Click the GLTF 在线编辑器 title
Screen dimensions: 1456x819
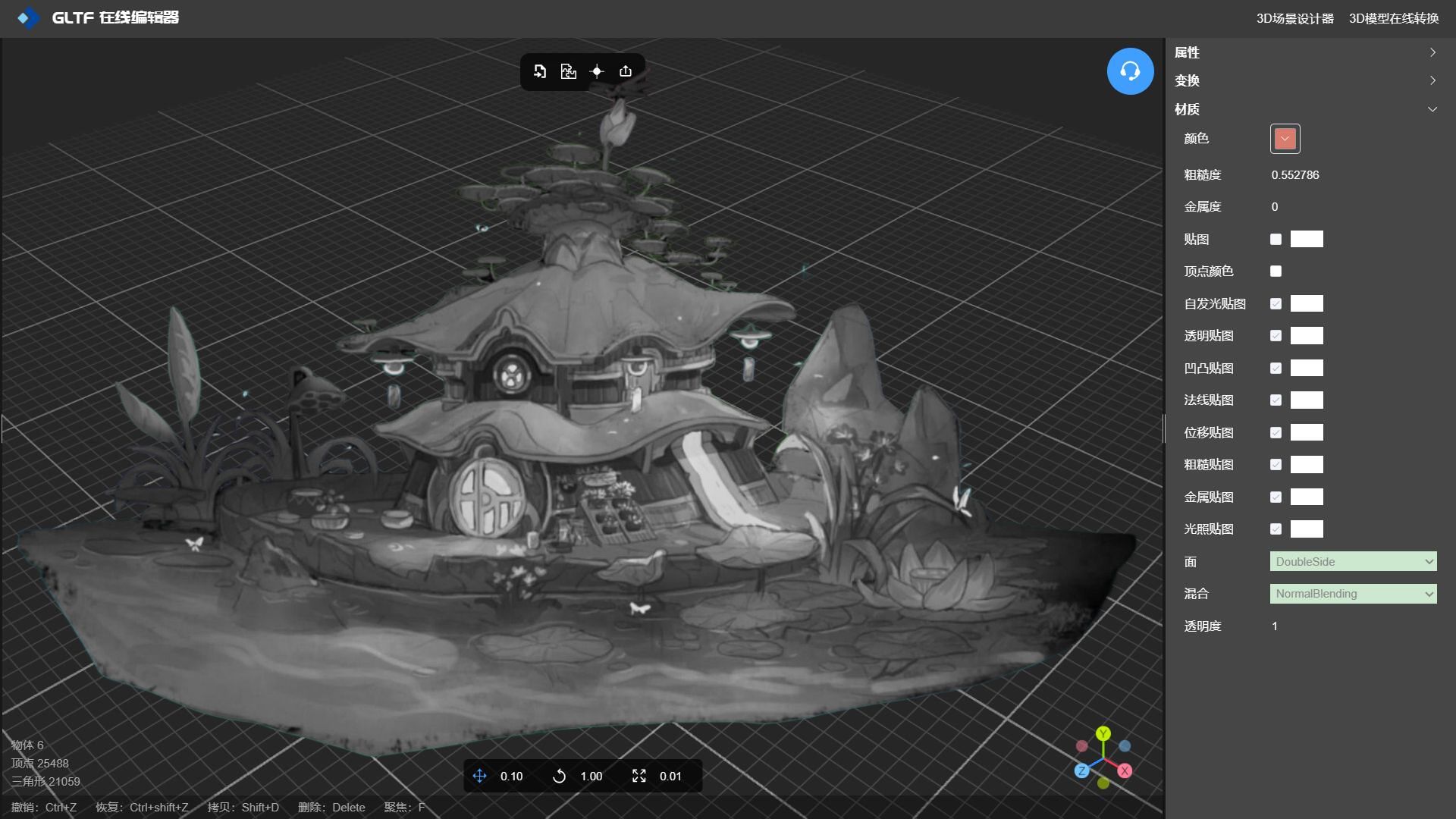click(115, 17)
